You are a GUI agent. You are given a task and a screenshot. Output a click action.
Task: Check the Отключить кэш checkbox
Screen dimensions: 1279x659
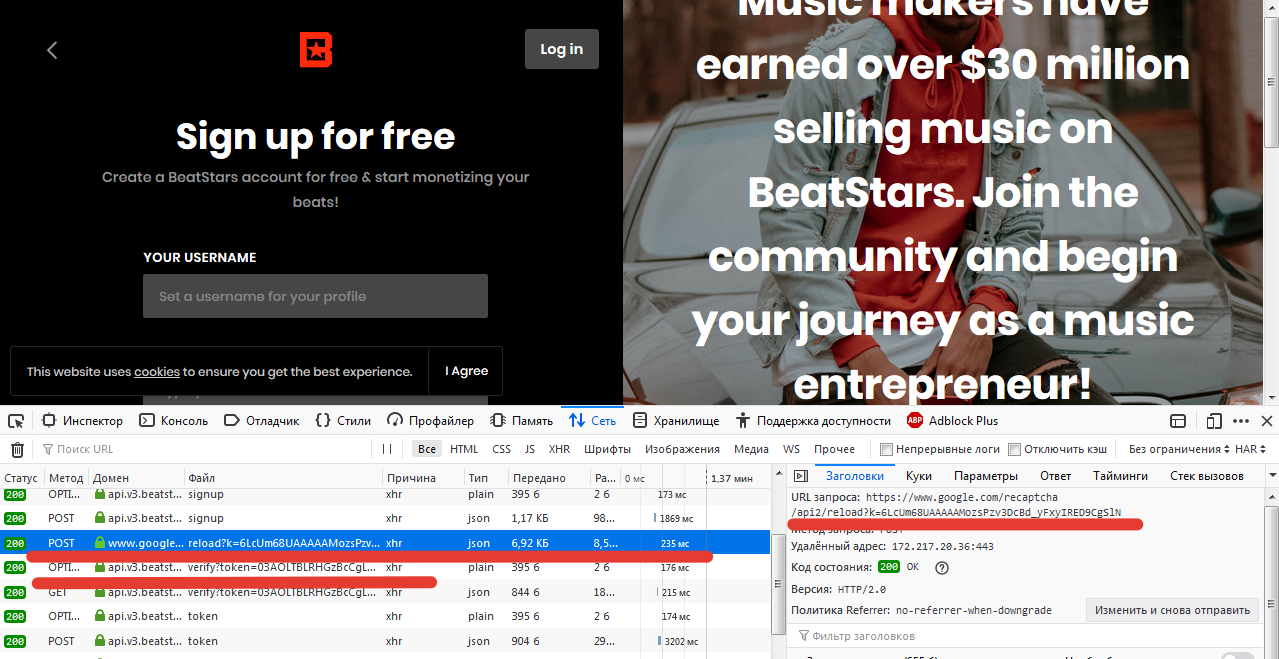point(1014,450)
